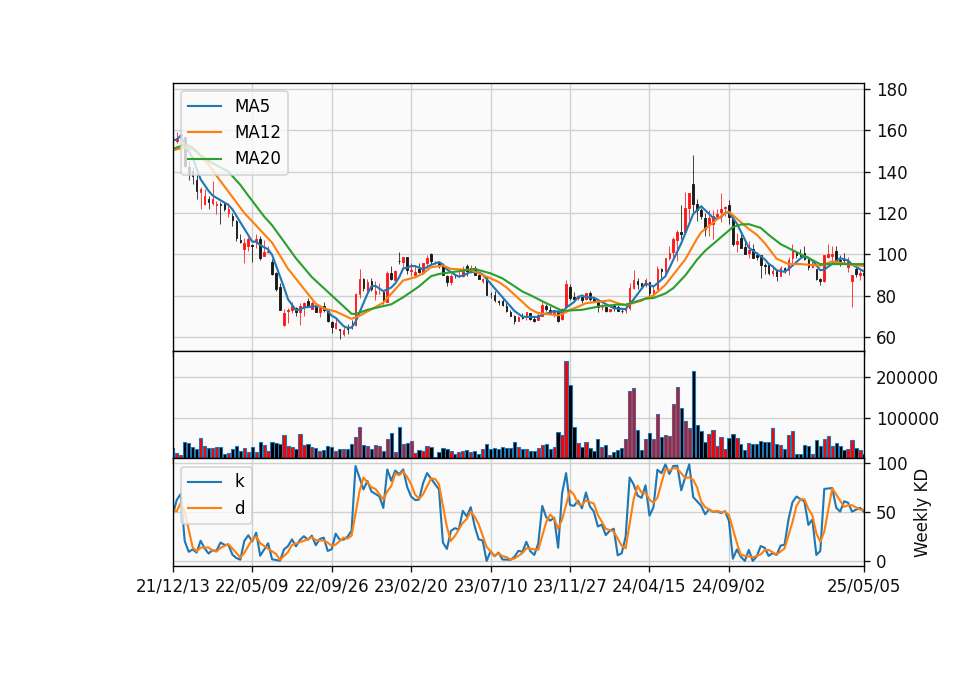Click the 22/05/09 date axis label

tap(252, 587)
